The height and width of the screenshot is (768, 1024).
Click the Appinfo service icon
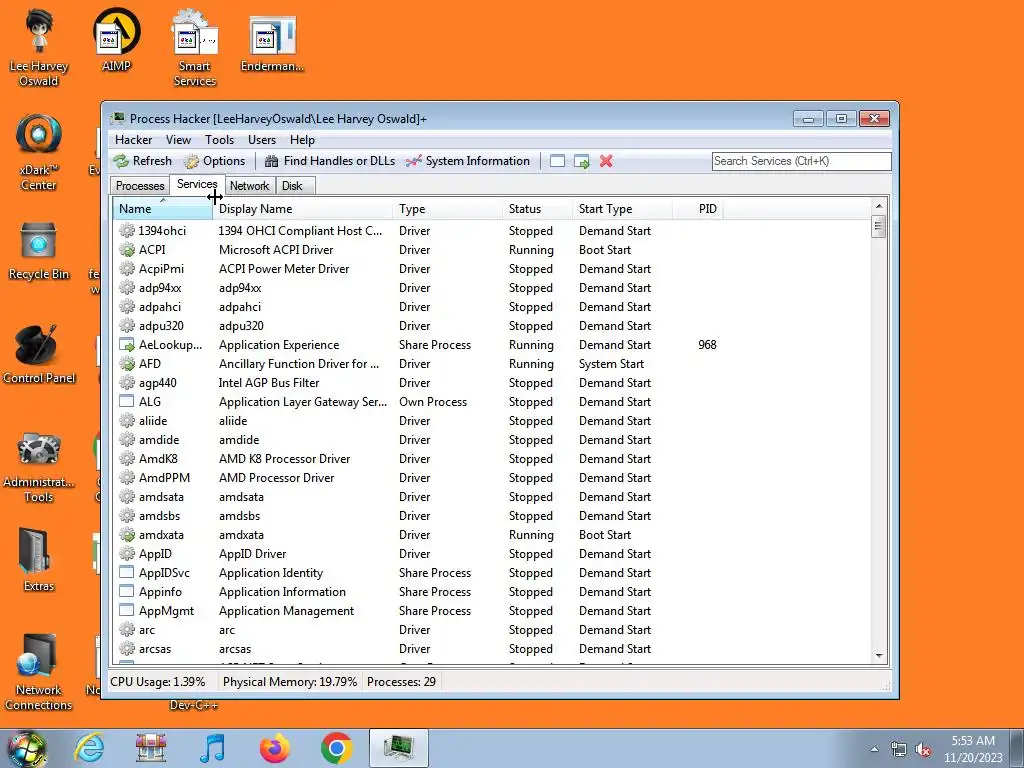pos(127,592)
